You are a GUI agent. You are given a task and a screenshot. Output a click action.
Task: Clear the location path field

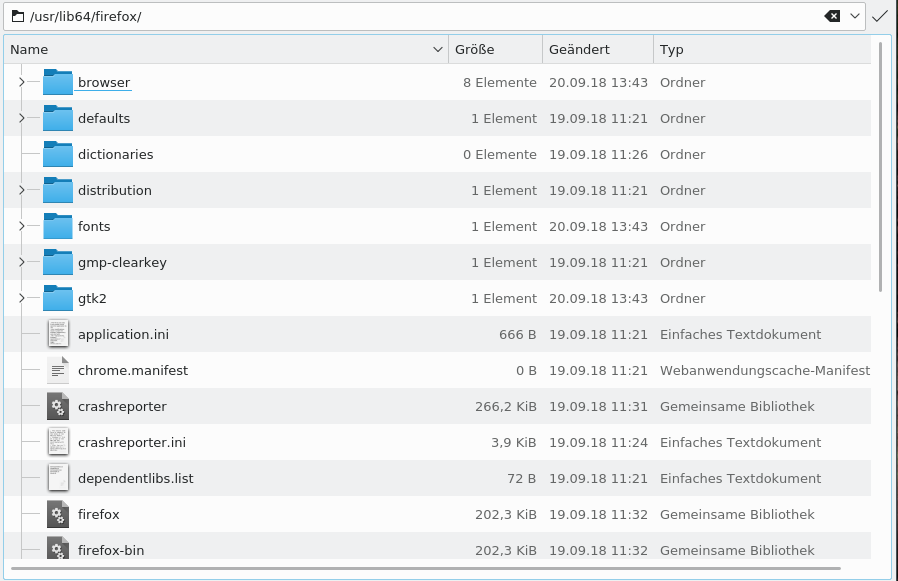click(832, 16)
